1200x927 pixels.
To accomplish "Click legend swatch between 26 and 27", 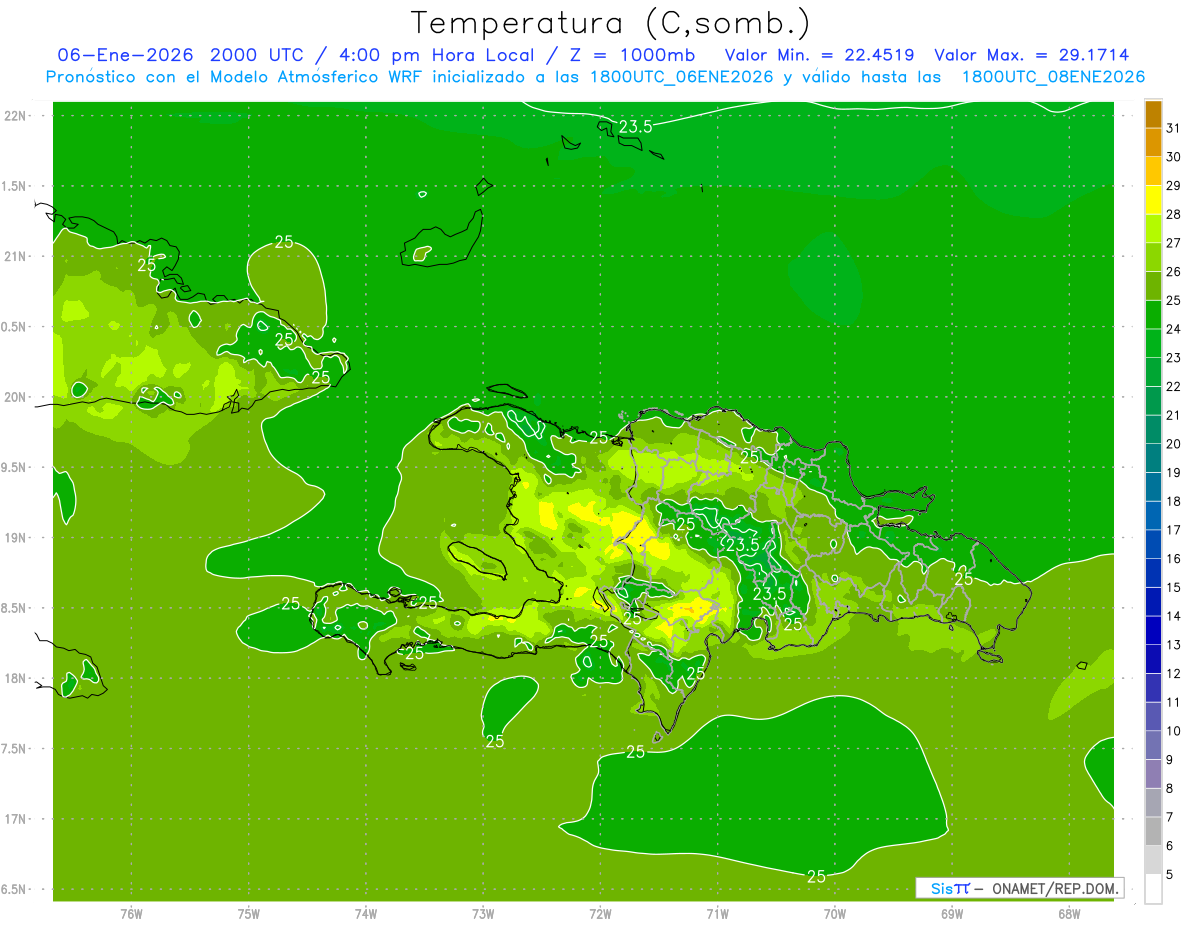I will (x=1153, y=257).
